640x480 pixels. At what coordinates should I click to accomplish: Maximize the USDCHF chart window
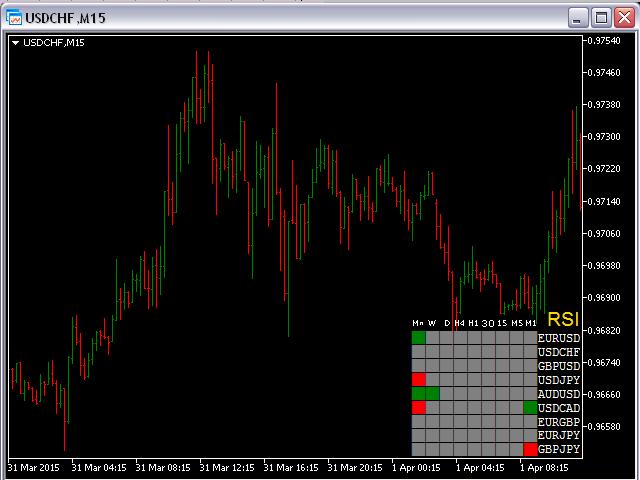point(601,17)
